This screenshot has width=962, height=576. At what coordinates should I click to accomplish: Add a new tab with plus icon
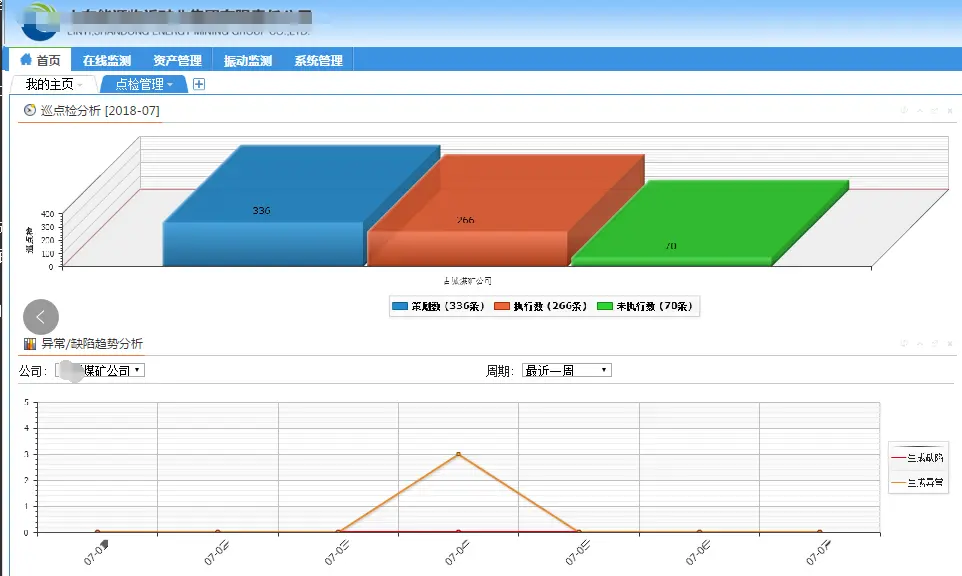(199, 84)
